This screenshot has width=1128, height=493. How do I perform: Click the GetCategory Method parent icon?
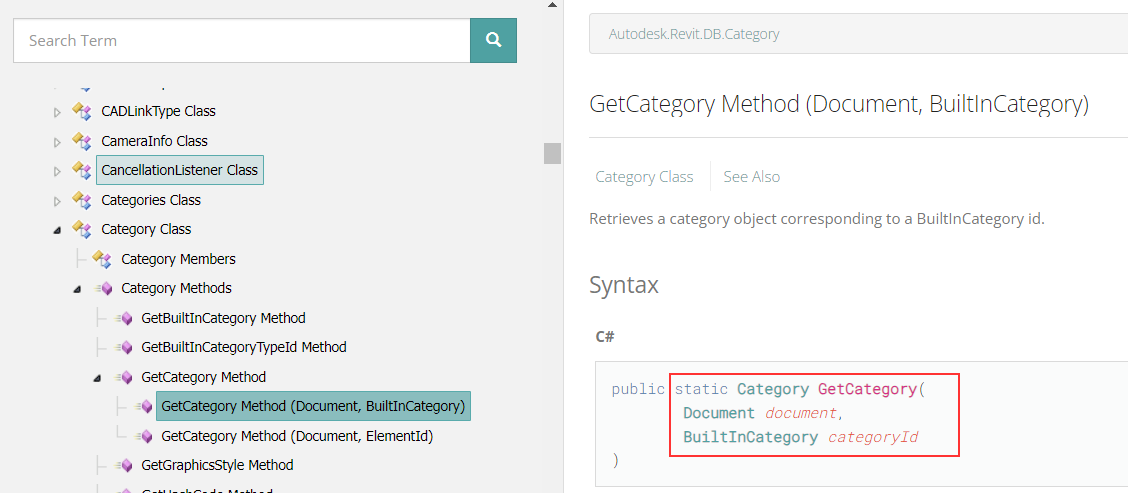coord(124,377)
